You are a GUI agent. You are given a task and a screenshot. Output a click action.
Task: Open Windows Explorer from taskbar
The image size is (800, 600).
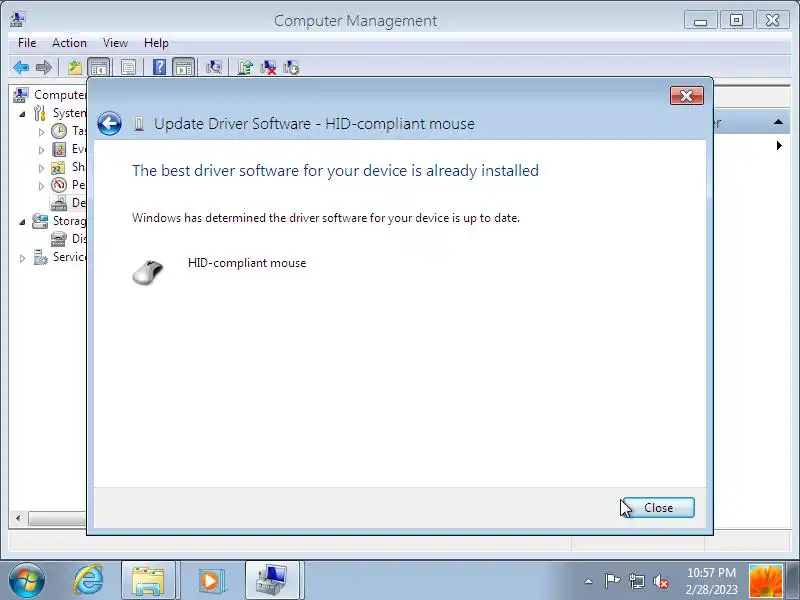(148, 581)
